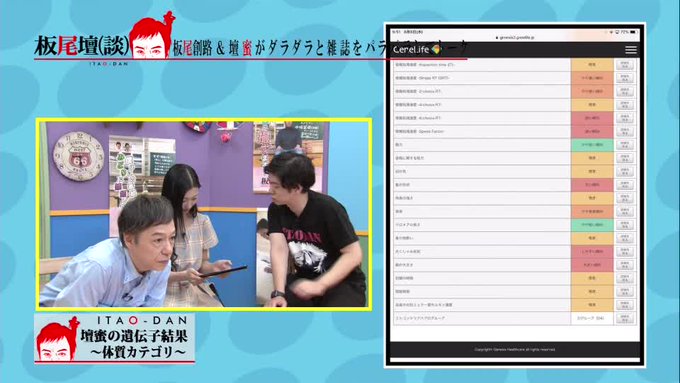Open details button for Speed Factor row
The height and width of the screenshot is (383, 680).
[x=624, y=131]
